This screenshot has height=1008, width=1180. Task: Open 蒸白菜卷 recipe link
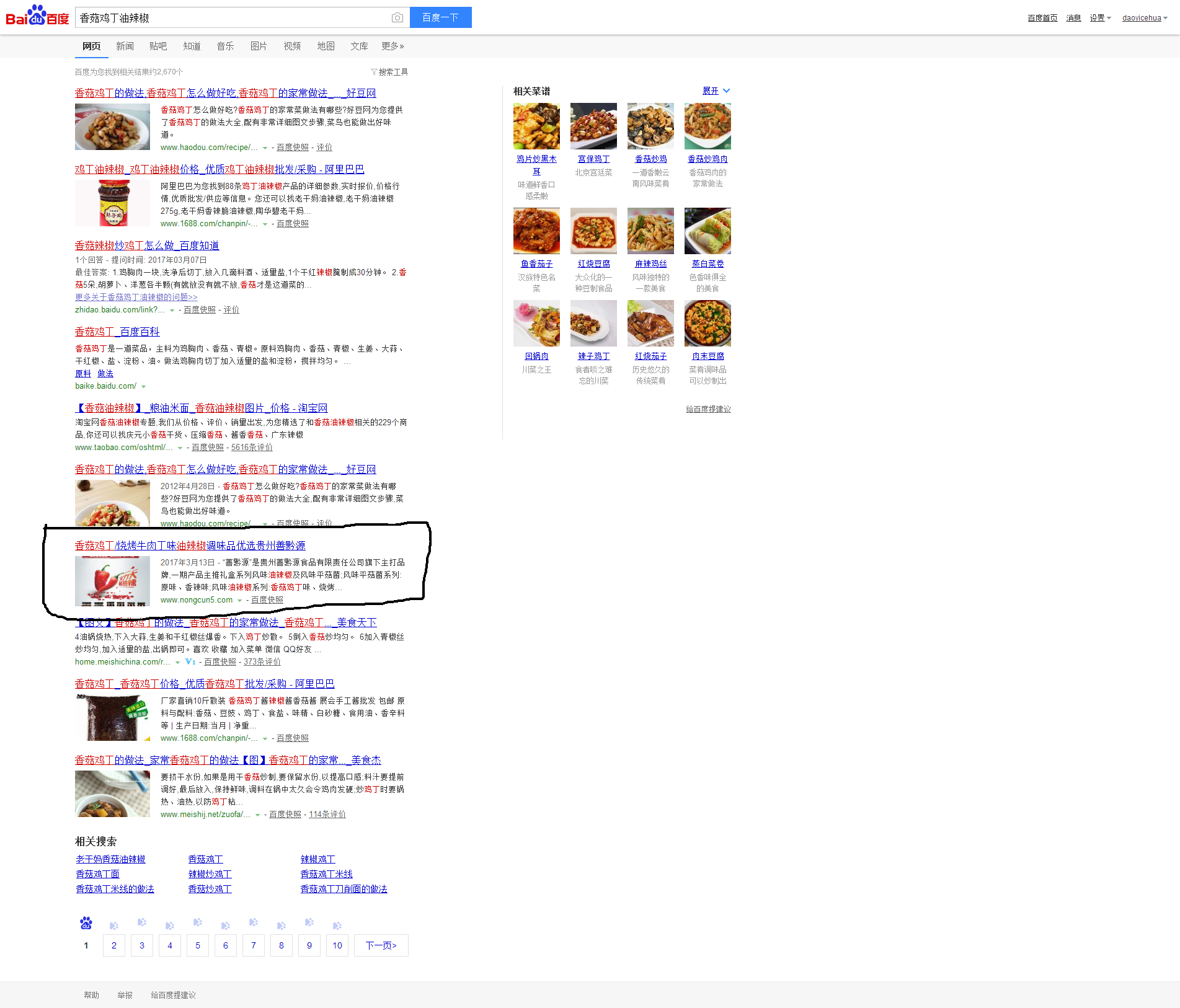pos(708,263)
